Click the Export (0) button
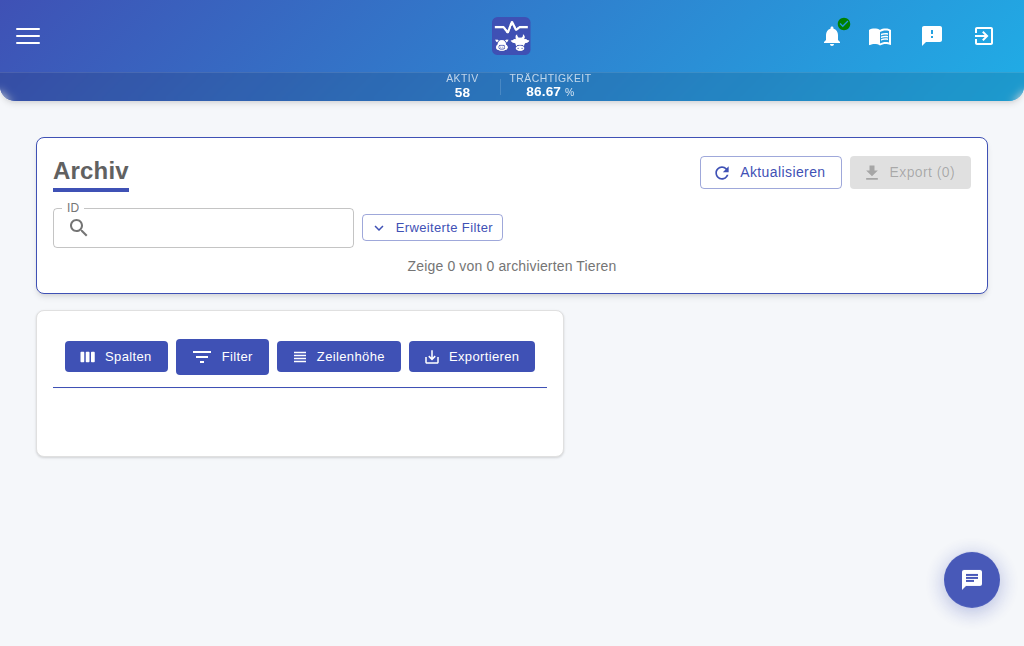This screenshot has width=1024, height=646. pyautogui.click(x=910, y=172)
